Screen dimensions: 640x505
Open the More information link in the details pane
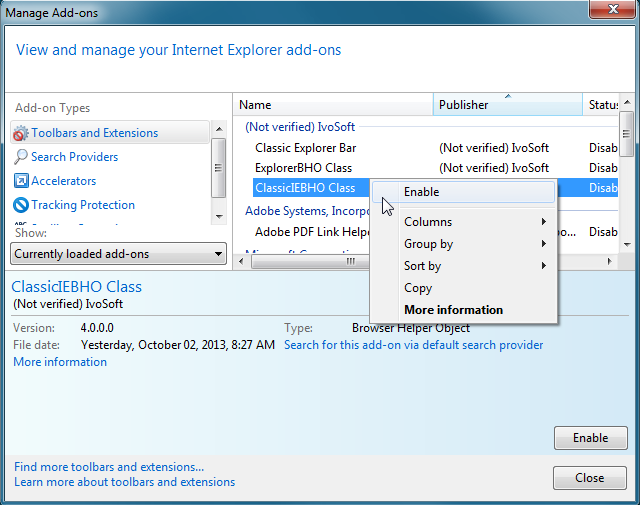tap(60, 362)
